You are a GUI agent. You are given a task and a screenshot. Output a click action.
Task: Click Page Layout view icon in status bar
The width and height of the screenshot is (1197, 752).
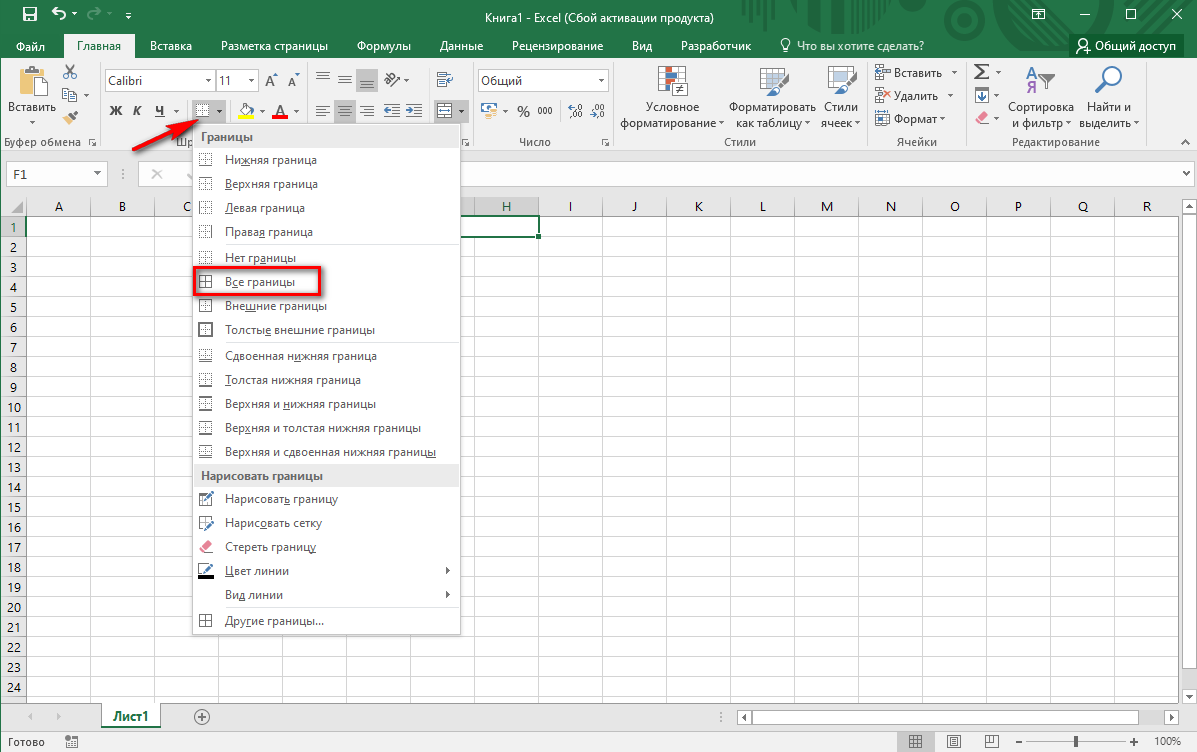[x=953, y=741]
